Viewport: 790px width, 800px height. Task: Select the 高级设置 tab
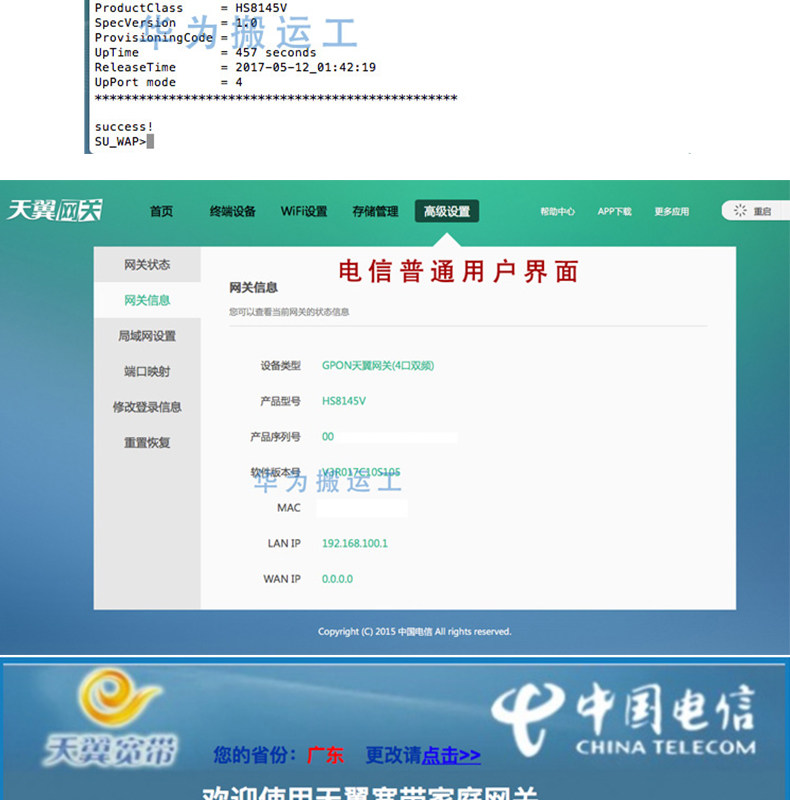click(x=447, y=211)
